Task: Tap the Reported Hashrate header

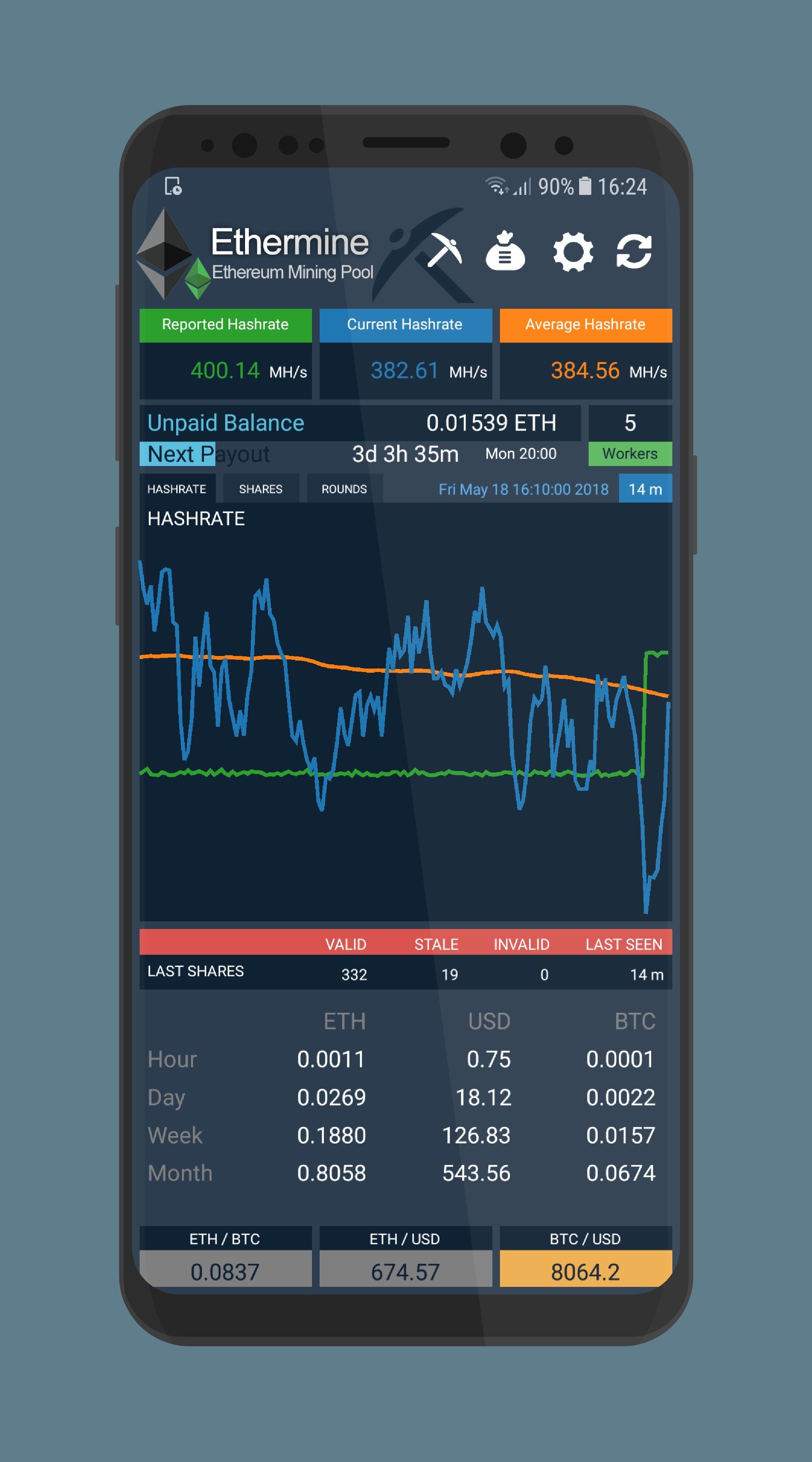Action: [225, 325]
